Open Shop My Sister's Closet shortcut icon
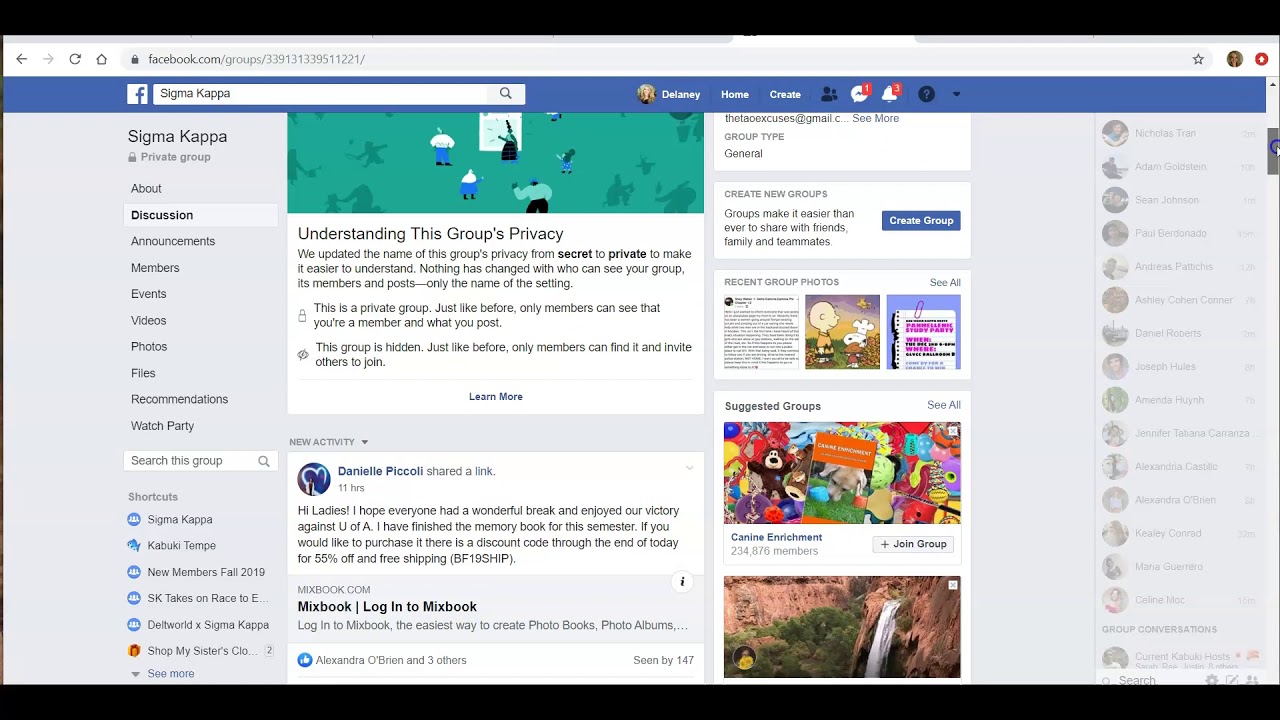 (134, 651)
